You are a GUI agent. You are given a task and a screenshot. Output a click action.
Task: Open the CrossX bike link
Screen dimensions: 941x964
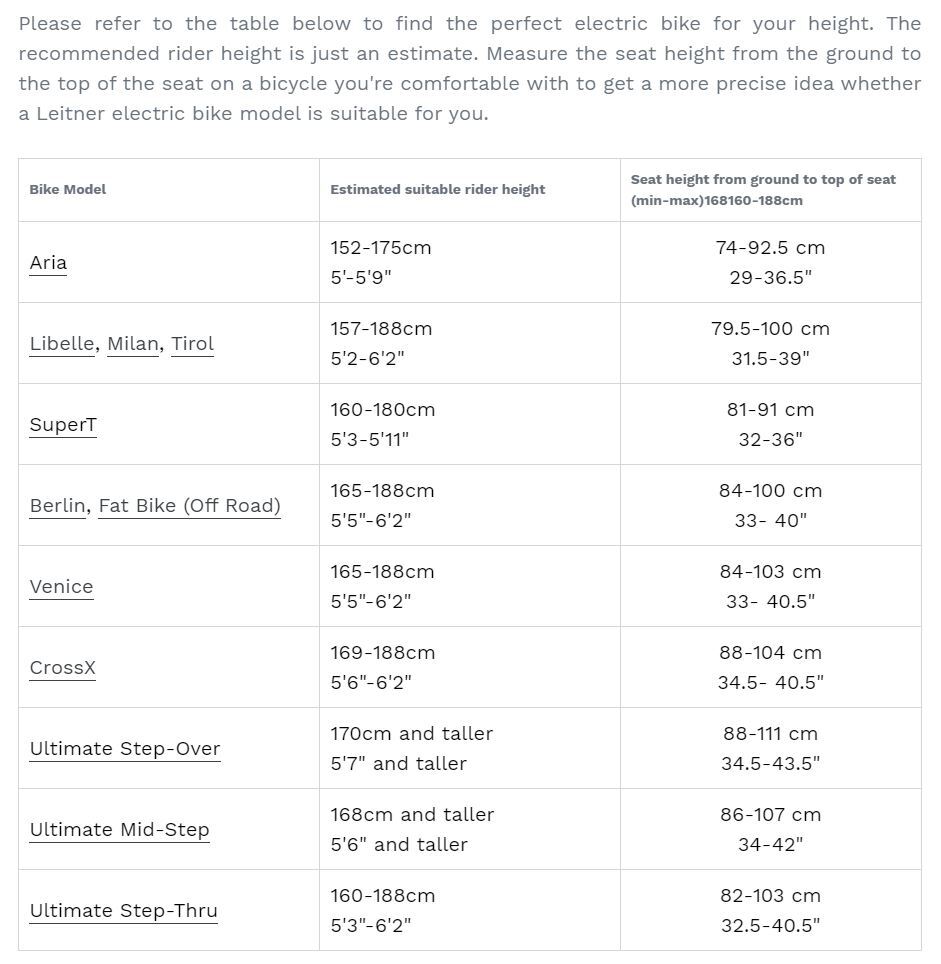[62, 668]
